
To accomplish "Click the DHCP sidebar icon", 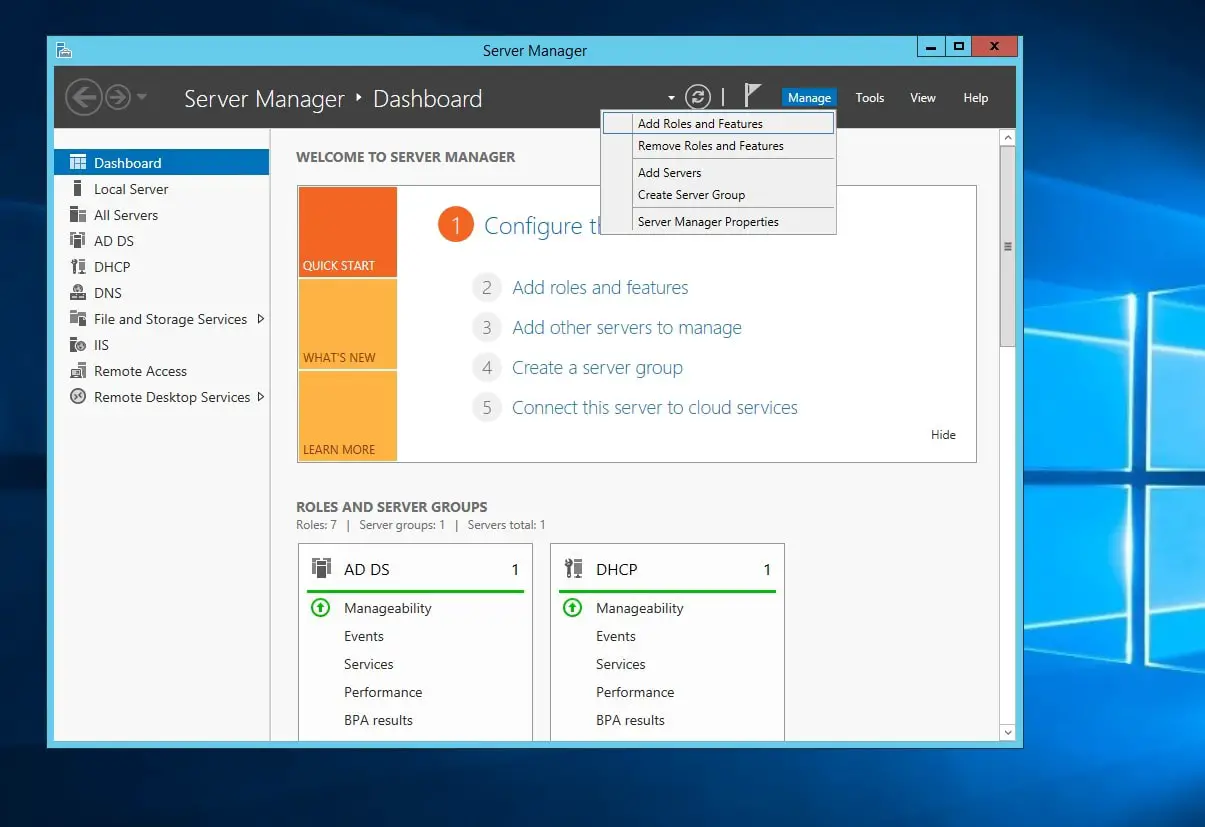I will tap(77, 266).
